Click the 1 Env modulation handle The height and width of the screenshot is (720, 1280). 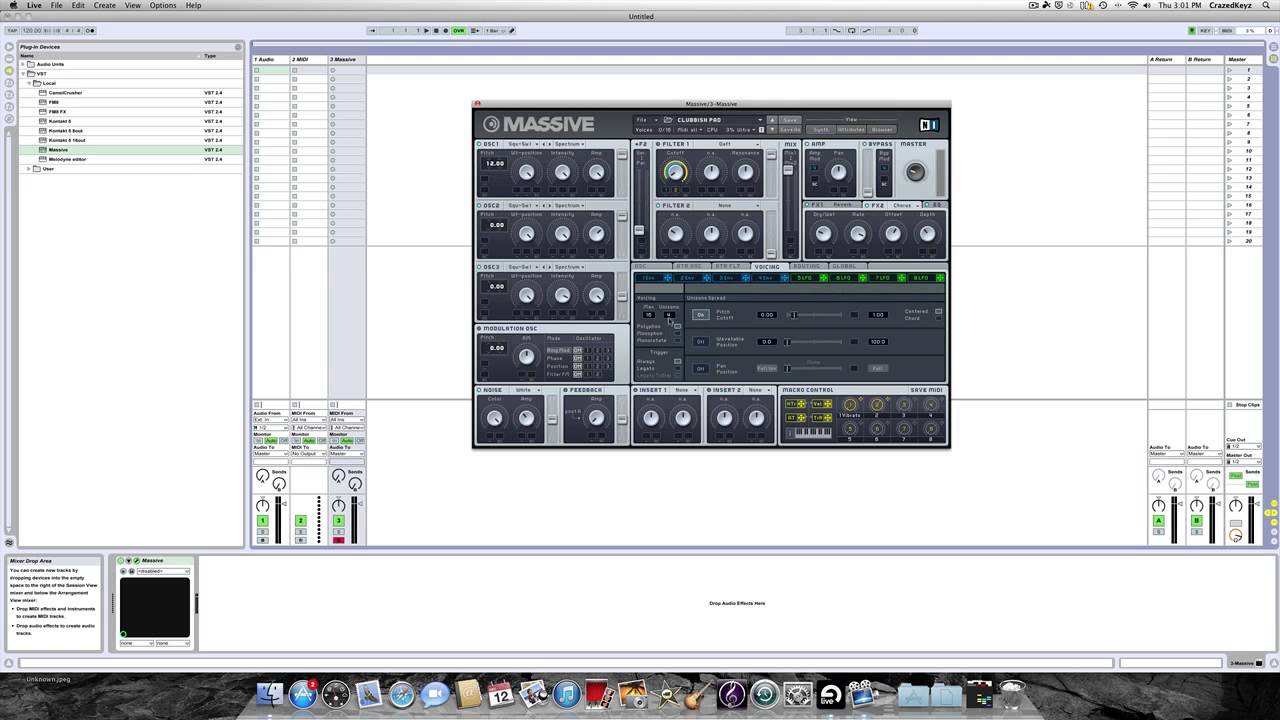click(668, 278)
